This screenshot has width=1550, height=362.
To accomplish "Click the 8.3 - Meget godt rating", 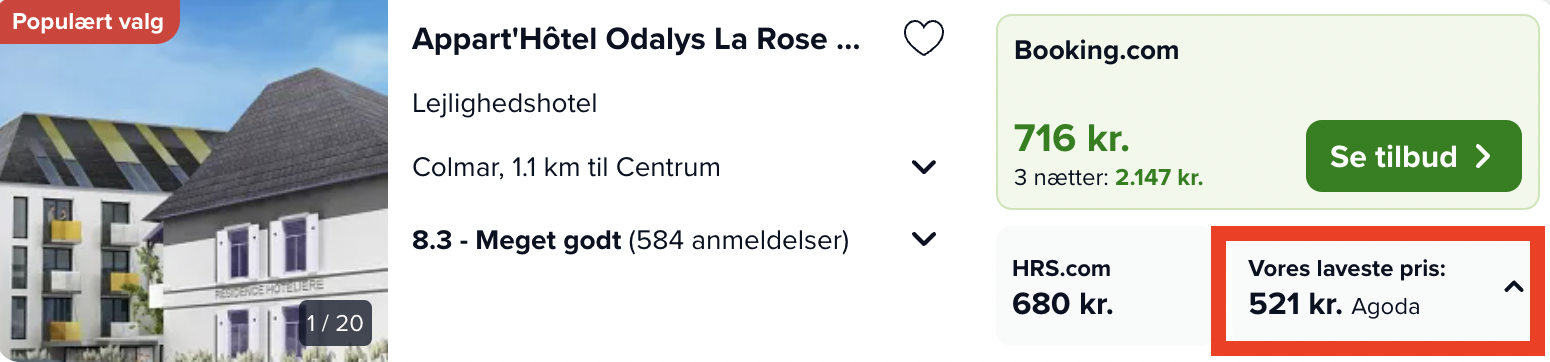I will [517, 240].
